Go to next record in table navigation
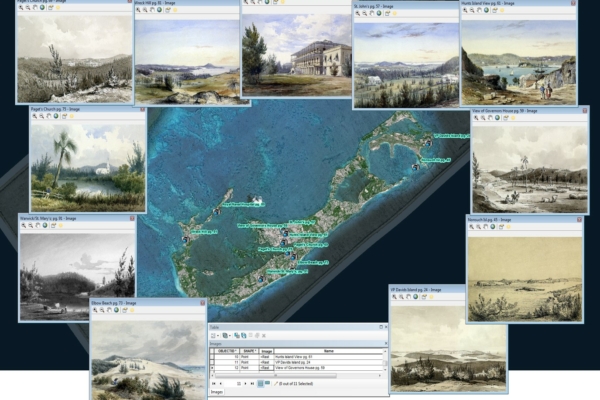This screenshot has height=400, width=600. pos(244,383)
